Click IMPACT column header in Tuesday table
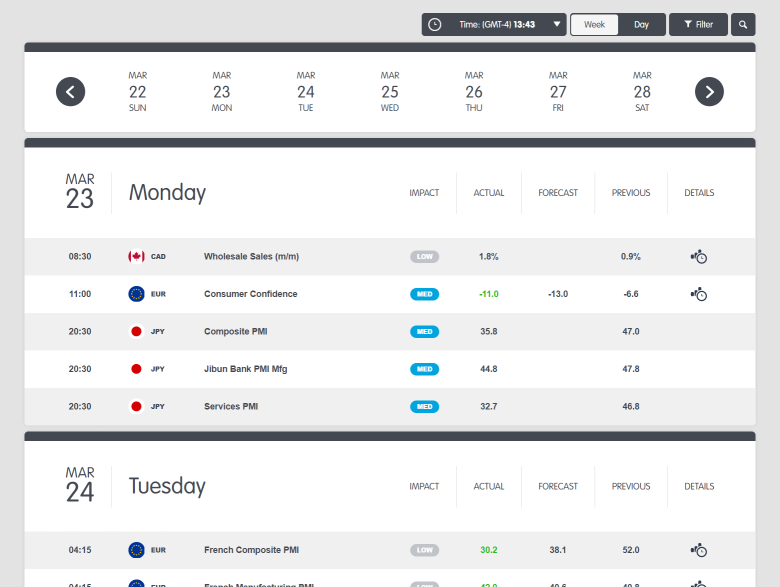The image size is (780, 587). (424, 487)
